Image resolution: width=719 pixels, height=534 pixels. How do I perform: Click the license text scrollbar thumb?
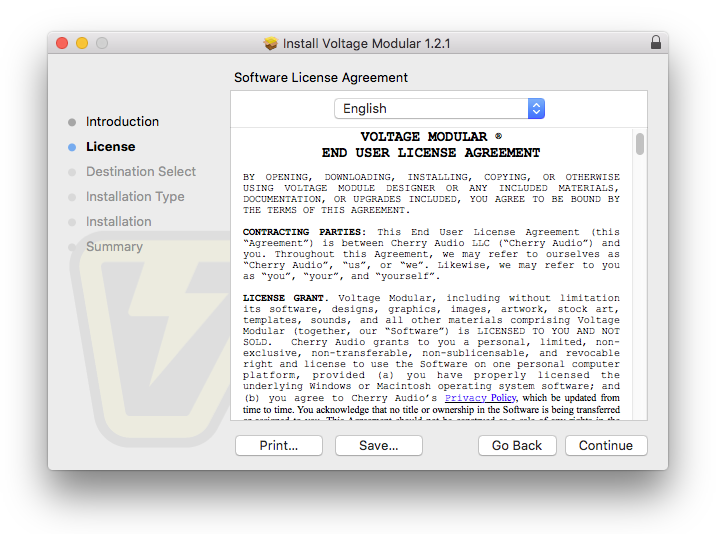639,144
